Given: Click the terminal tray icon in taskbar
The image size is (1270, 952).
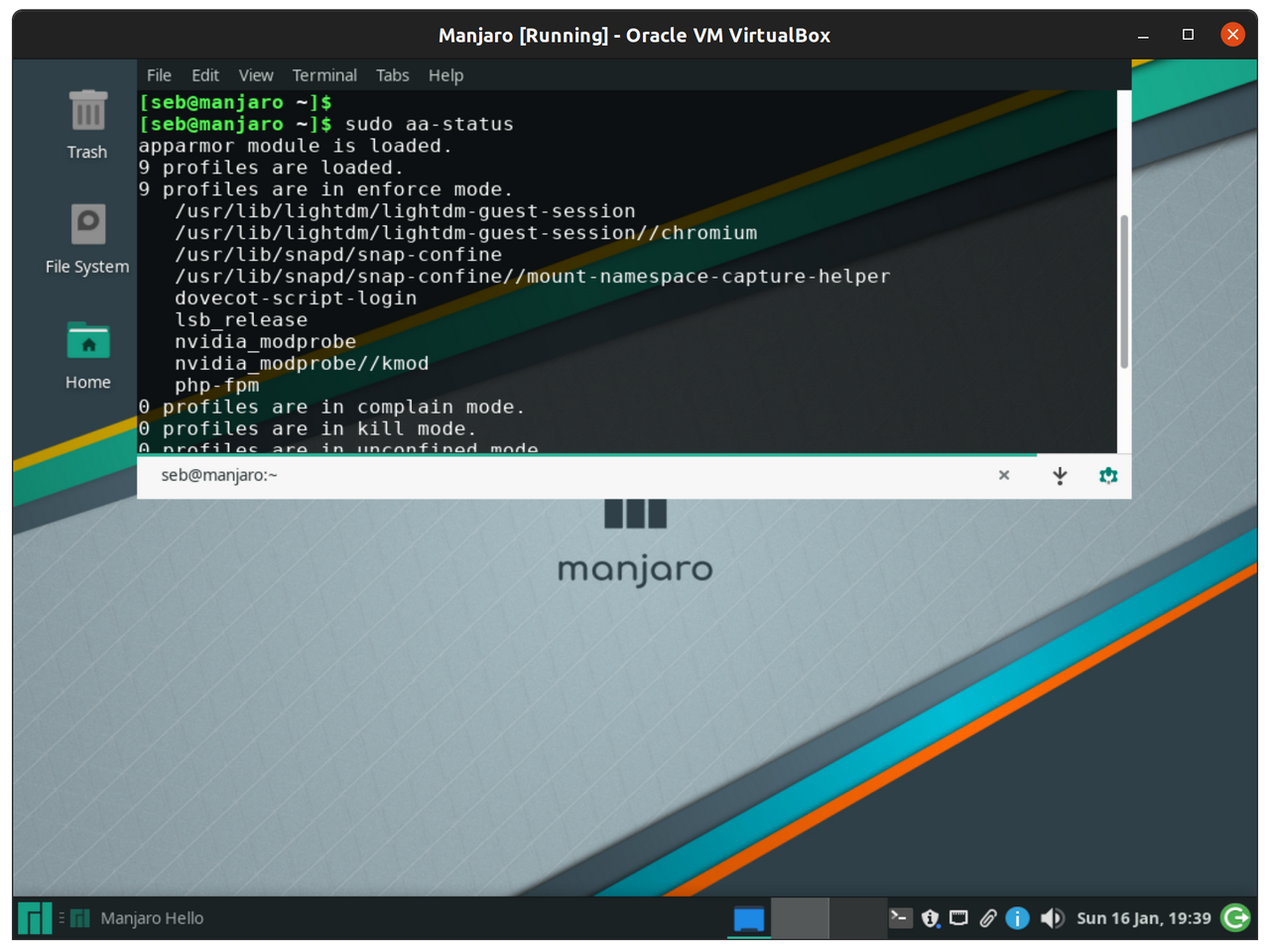Looking at the screenshot, I should [x=900, y=918].
